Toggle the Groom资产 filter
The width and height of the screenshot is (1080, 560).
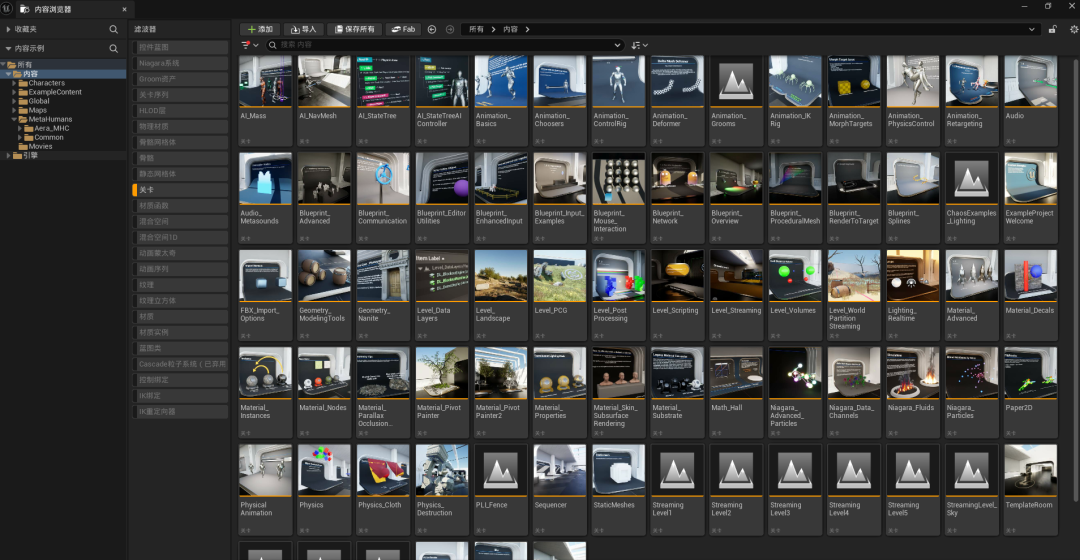pos(180,79)
